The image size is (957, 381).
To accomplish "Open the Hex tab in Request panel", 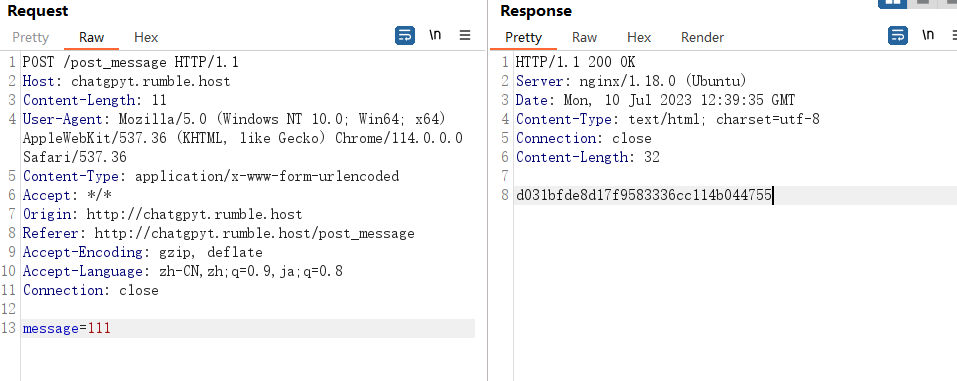I will [x=146, y=37].
